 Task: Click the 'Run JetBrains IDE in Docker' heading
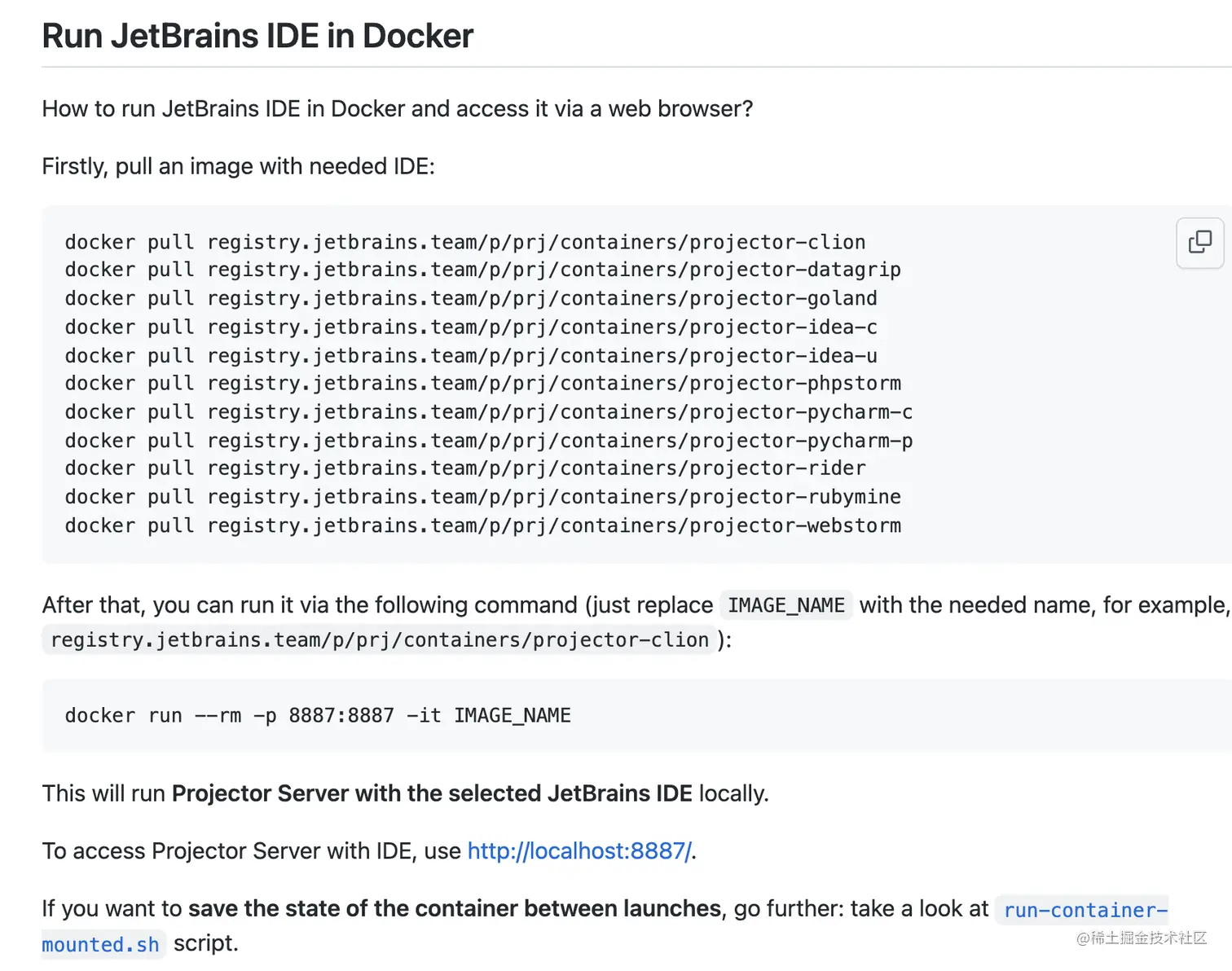[257, 36]
